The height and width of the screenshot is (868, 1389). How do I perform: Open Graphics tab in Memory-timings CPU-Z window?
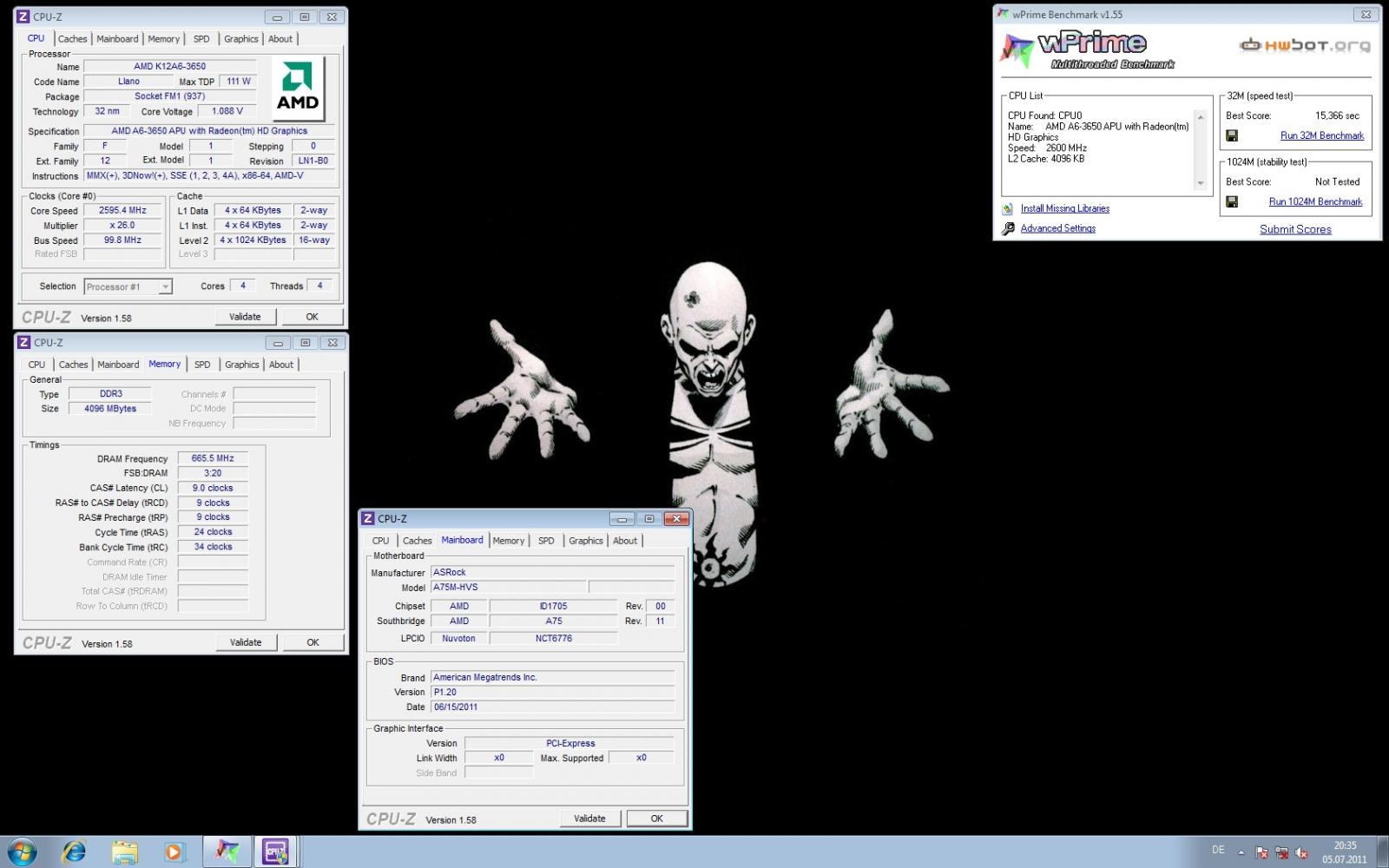(242, 365)
